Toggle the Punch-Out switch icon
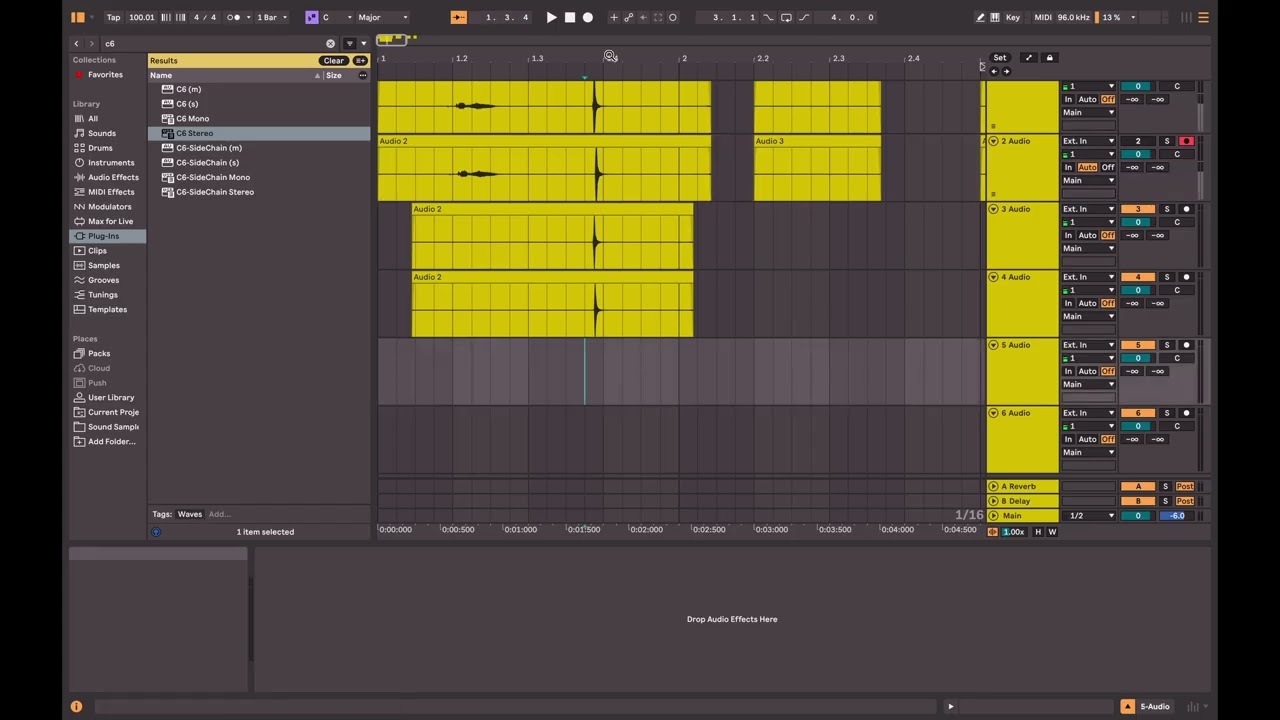Viewport: 1280px width, 720px height. [x=803, y=17]
